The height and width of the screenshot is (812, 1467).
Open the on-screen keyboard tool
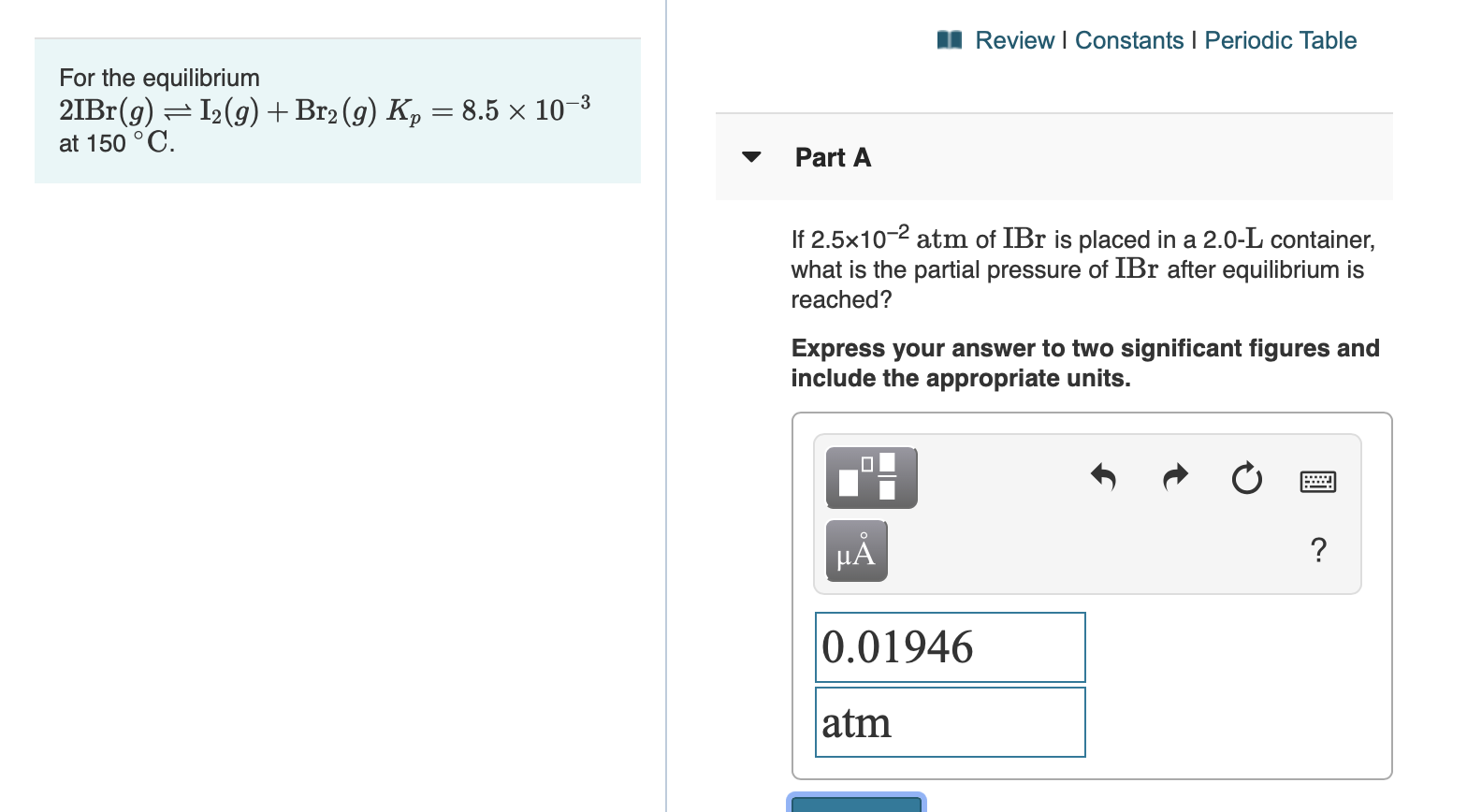1317,479
